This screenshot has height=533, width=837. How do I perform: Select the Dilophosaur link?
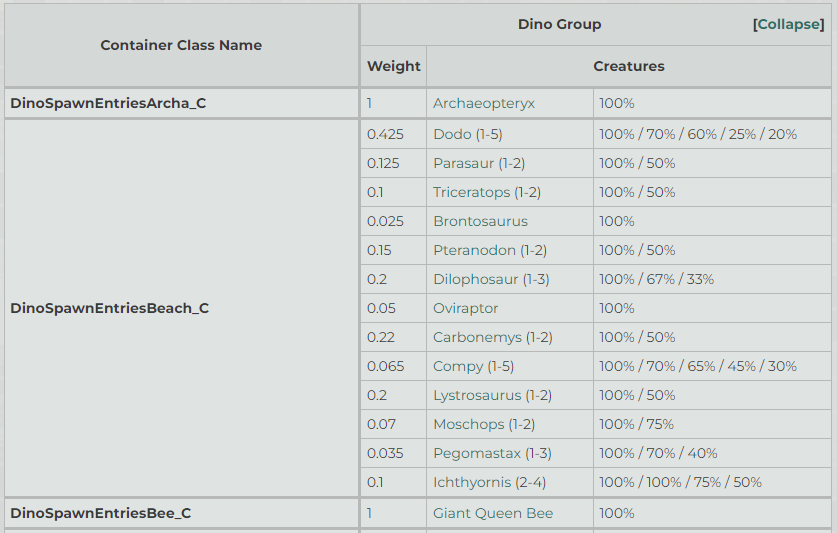(x=475, y=279)
